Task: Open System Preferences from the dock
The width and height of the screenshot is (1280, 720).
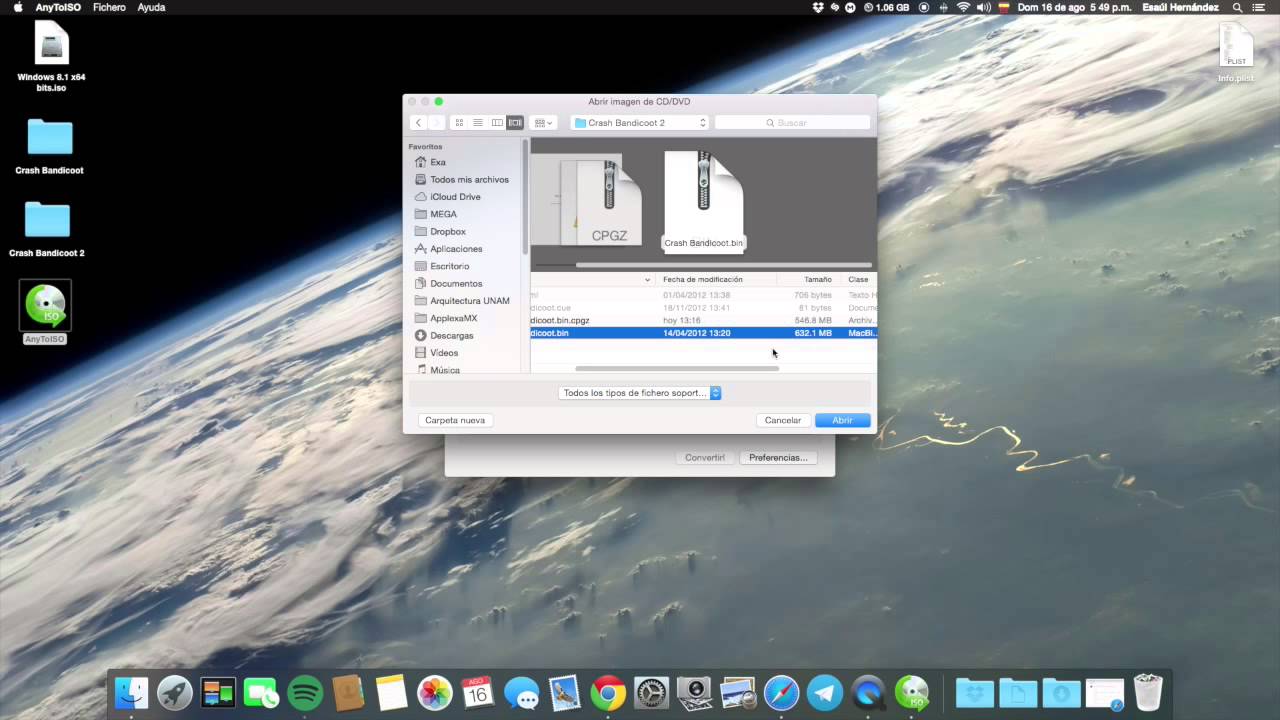Action: [651, 693]
